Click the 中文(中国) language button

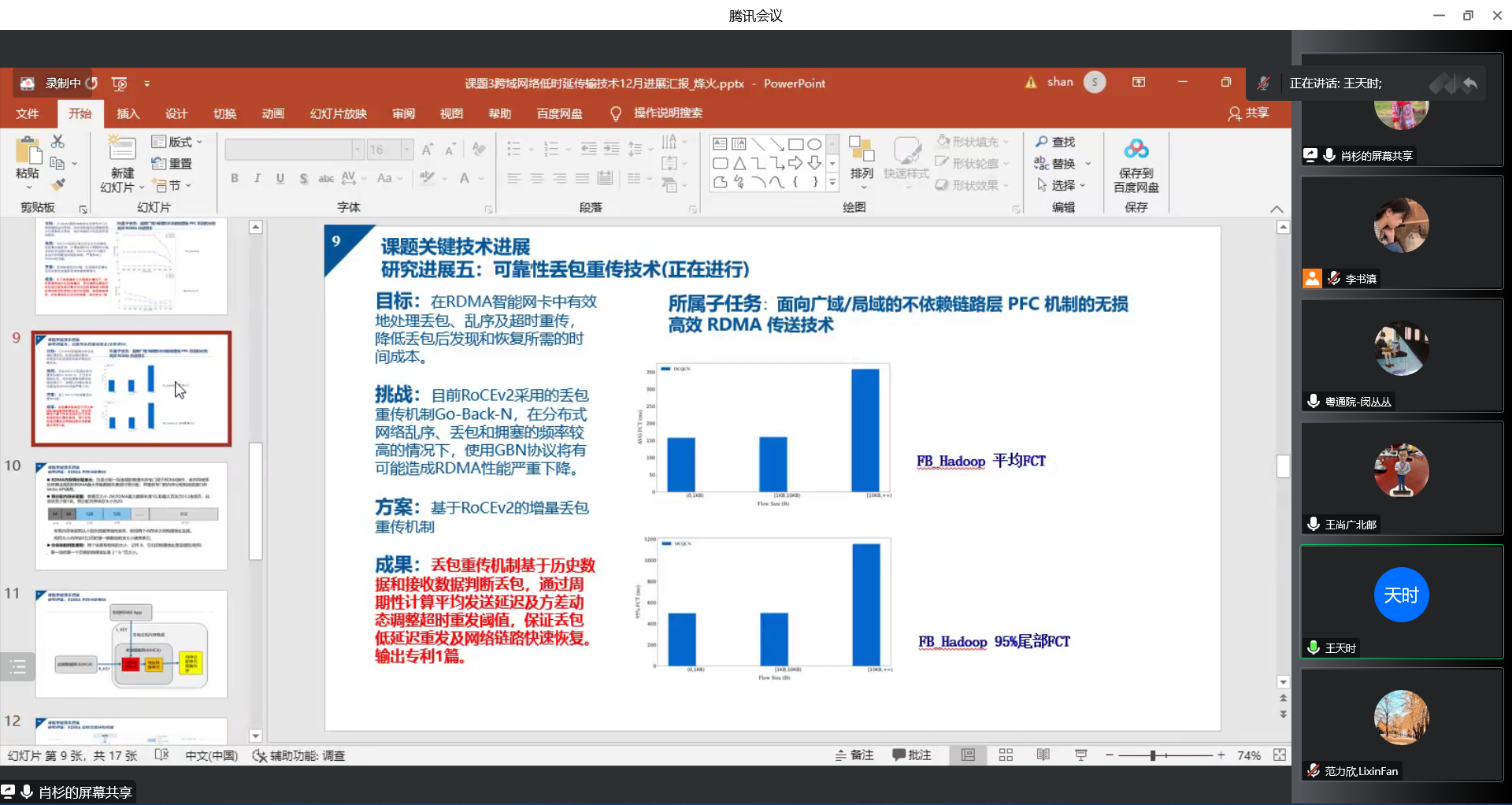click(211, 755)
